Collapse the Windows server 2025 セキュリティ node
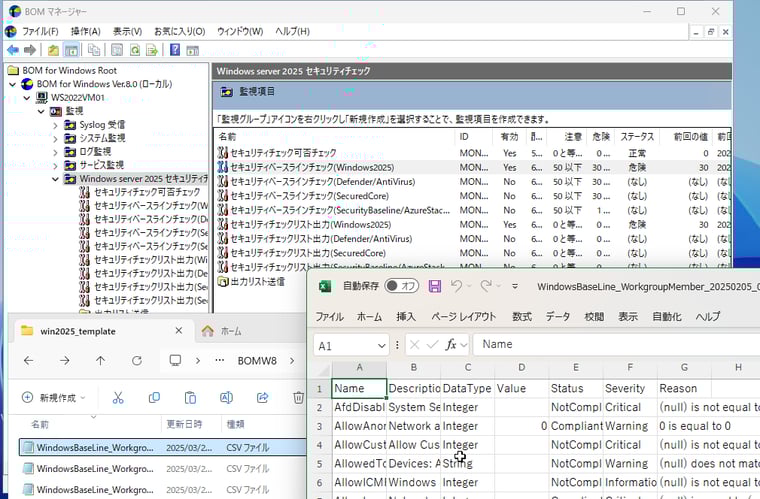 point(56,178)
